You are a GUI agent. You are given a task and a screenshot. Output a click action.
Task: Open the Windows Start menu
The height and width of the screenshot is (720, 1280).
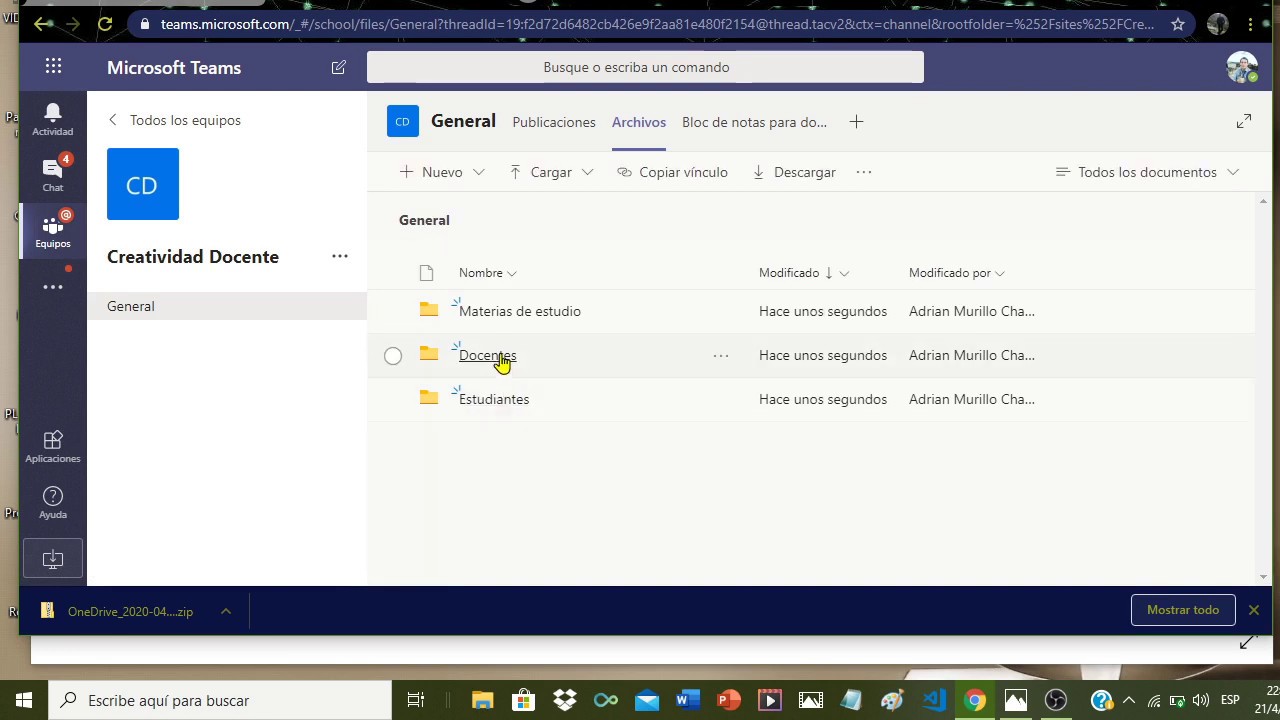click(24, 700)
